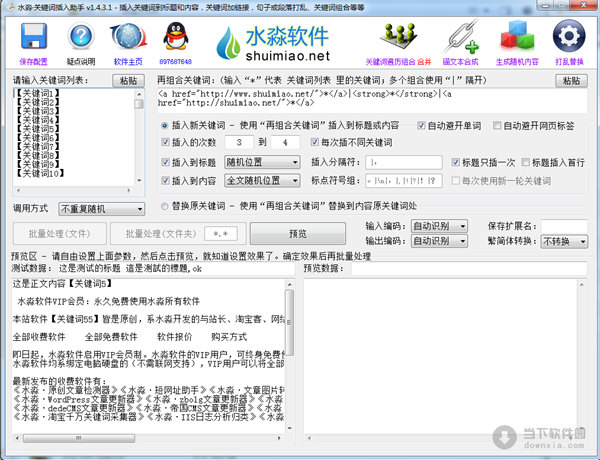600x460 pixels.
Task: Toggle 插入到内容 checkbox
Action: coord(165,181)
